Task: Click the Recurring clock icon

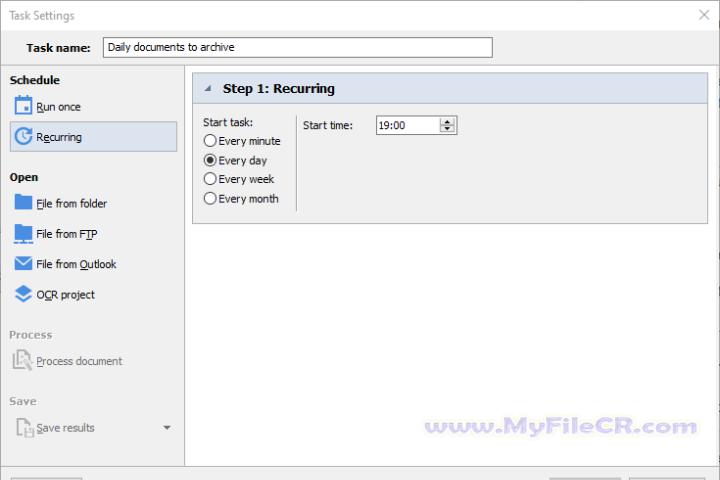Action: 23,136
